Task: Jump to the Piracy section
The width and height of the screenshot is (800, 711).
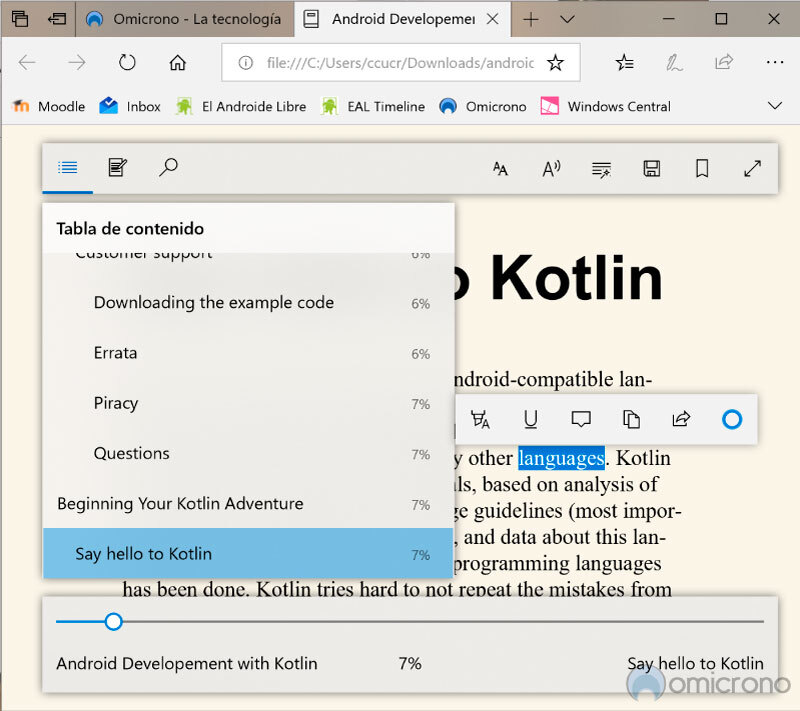Action: (248, 403)
